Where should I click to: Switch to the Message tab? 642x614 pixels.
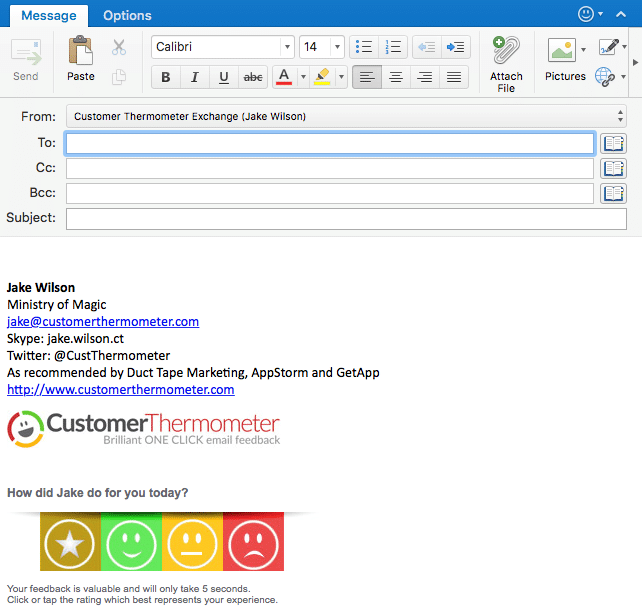[49, 16]
